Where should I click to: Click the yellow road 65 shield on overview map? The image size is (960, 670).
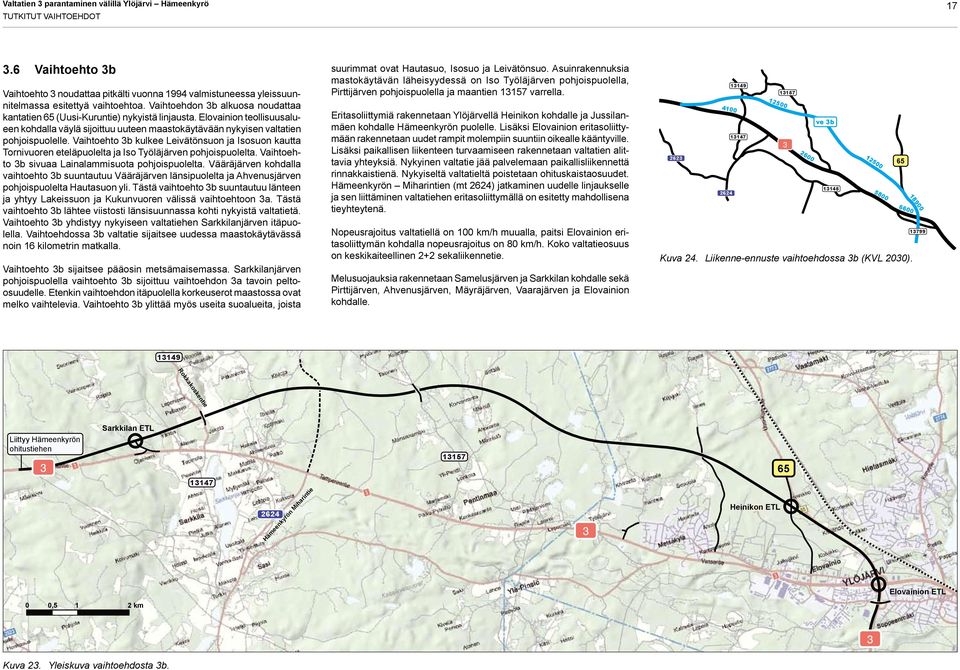(783, 469)
